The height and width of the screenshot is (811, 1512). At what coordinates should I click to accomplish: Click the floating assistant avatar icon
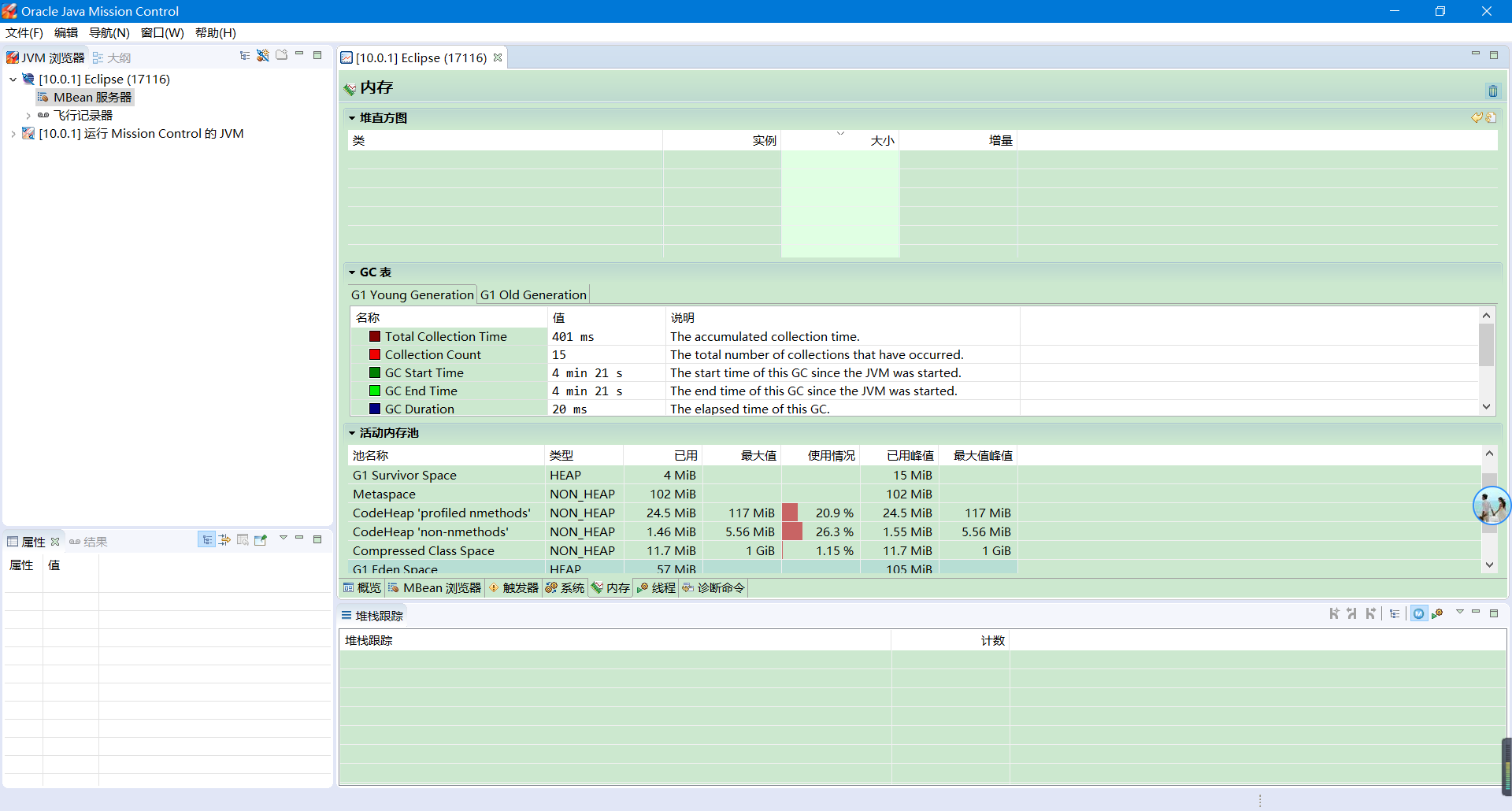click(1492, 505)
